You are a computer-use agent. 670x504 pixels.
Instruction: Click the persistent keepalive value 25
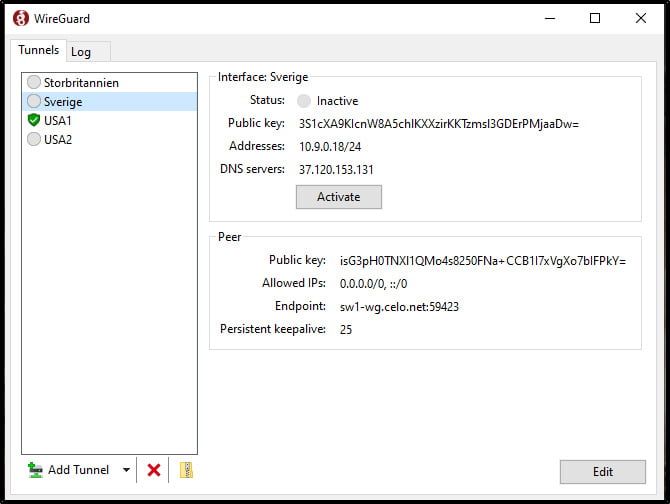tap(346, 329)
